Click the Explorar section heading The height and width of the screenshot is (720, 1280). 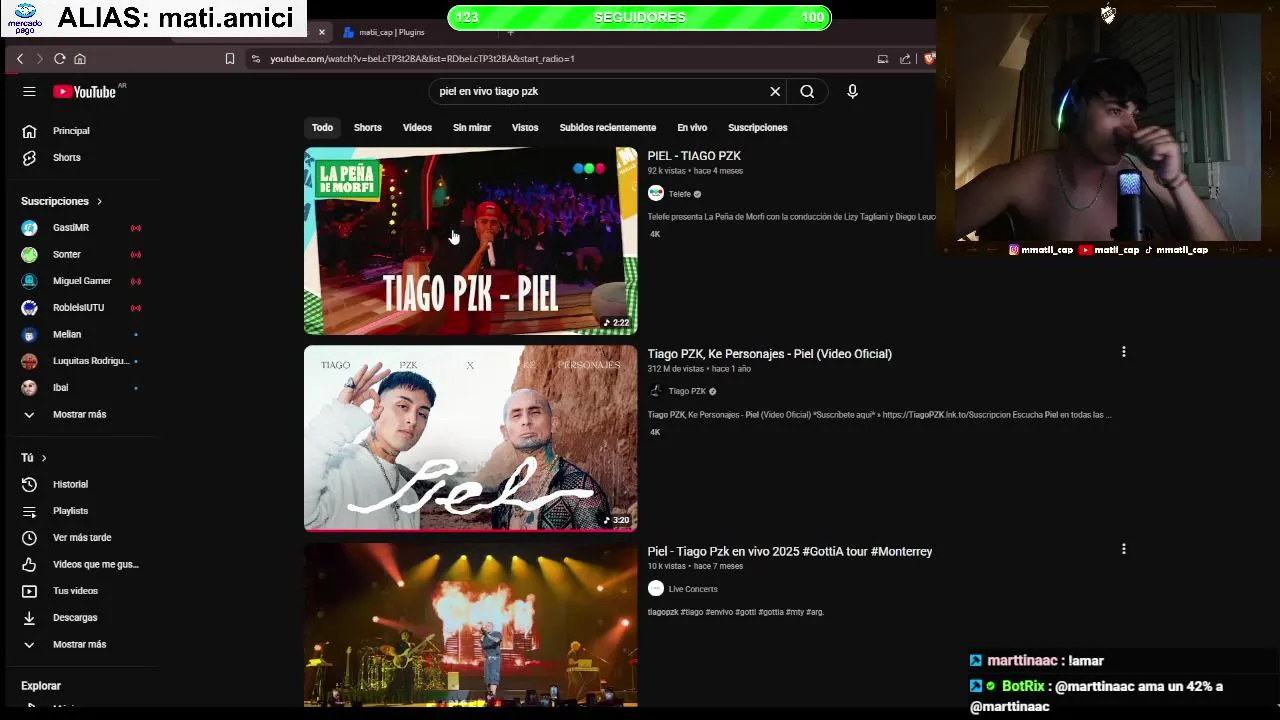(x=41, y=686)
